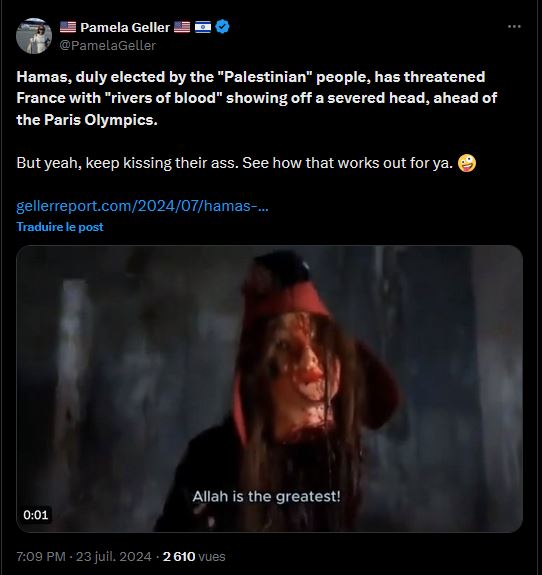The image size is (542, 575).
Task: Click Pamela Geller's profile avatar
Action: point(34,36)
